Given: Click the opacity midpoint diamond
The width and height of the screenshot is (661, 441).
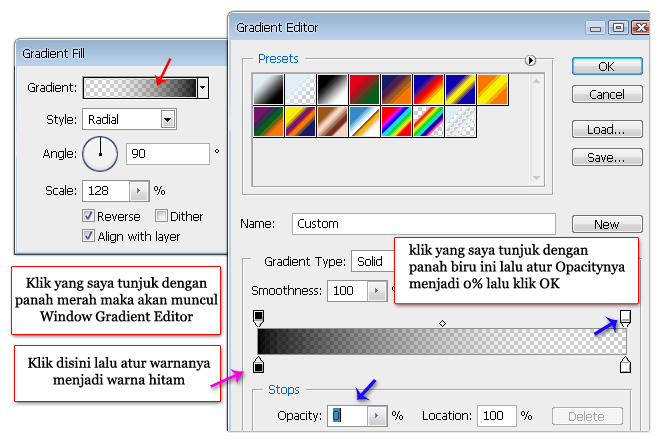Looking at the screenshot, I should (x=442, y=323).
